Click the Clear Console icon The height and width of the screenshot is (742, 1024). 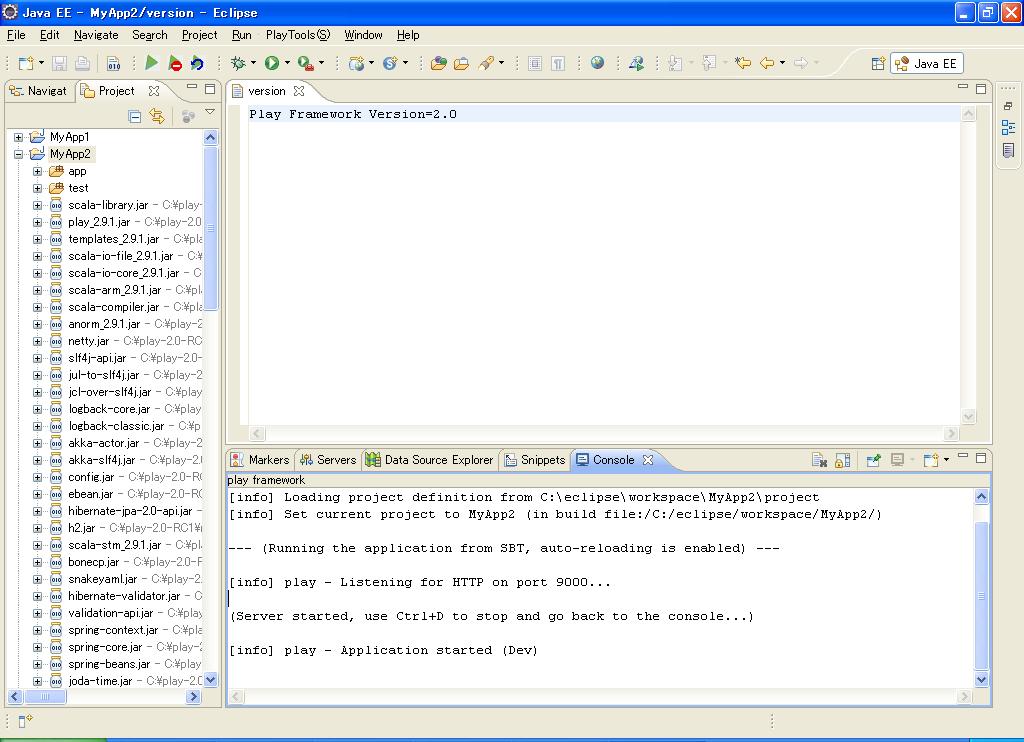(x=819, y=460)
